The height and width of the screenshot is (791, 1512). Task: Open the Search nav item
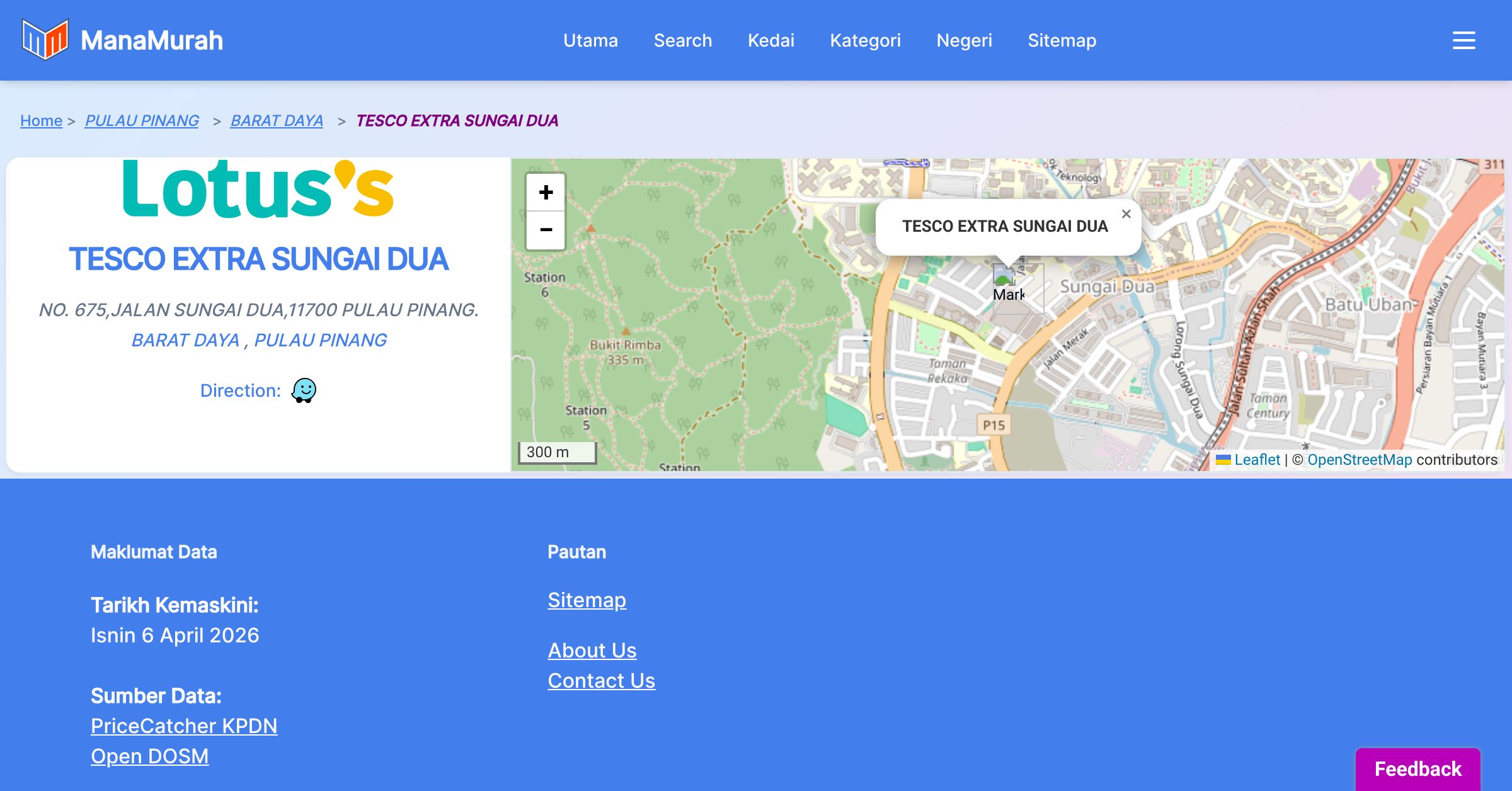point(682,40)
